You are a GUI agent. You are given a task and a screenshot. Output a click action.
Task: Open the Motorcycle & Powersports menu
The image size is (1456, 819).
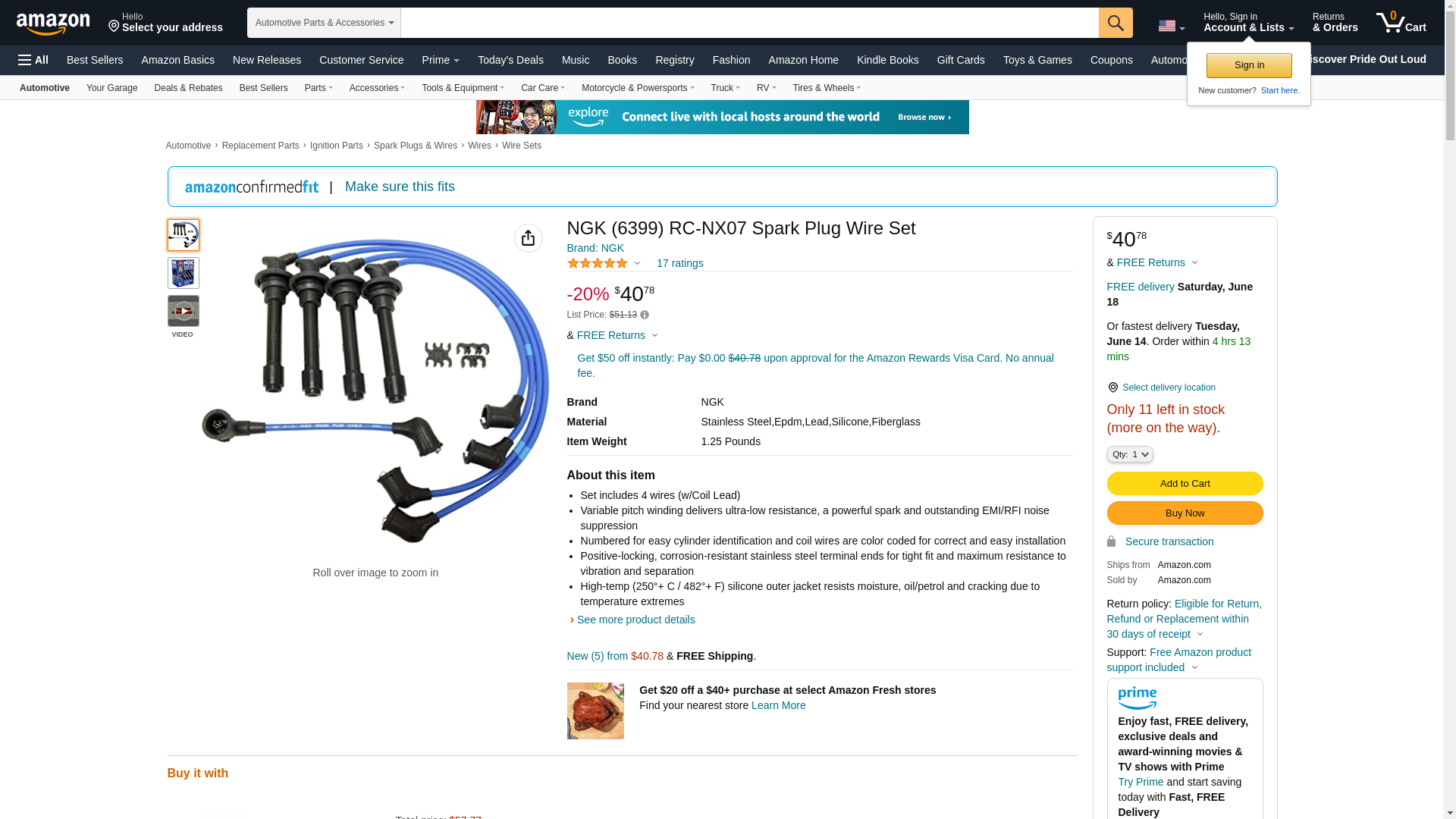tap(638, 88)
